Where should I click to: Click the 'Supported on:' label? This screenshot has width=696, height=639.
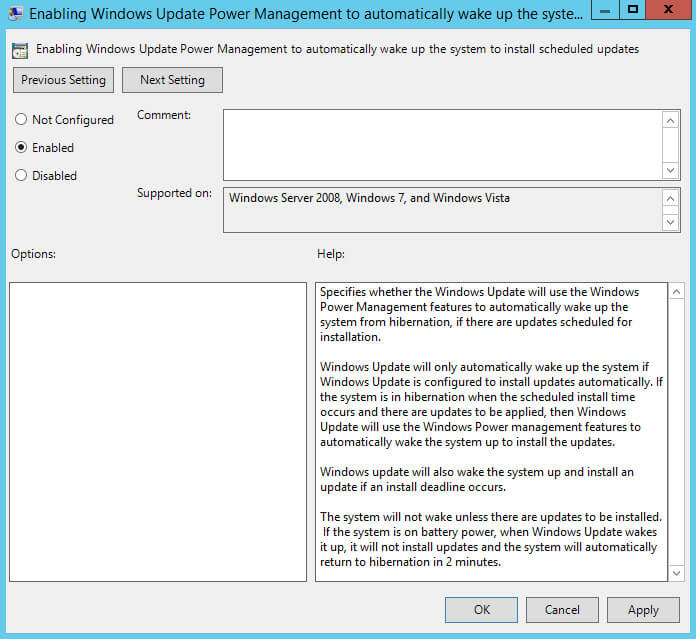[x=174, y=193]
